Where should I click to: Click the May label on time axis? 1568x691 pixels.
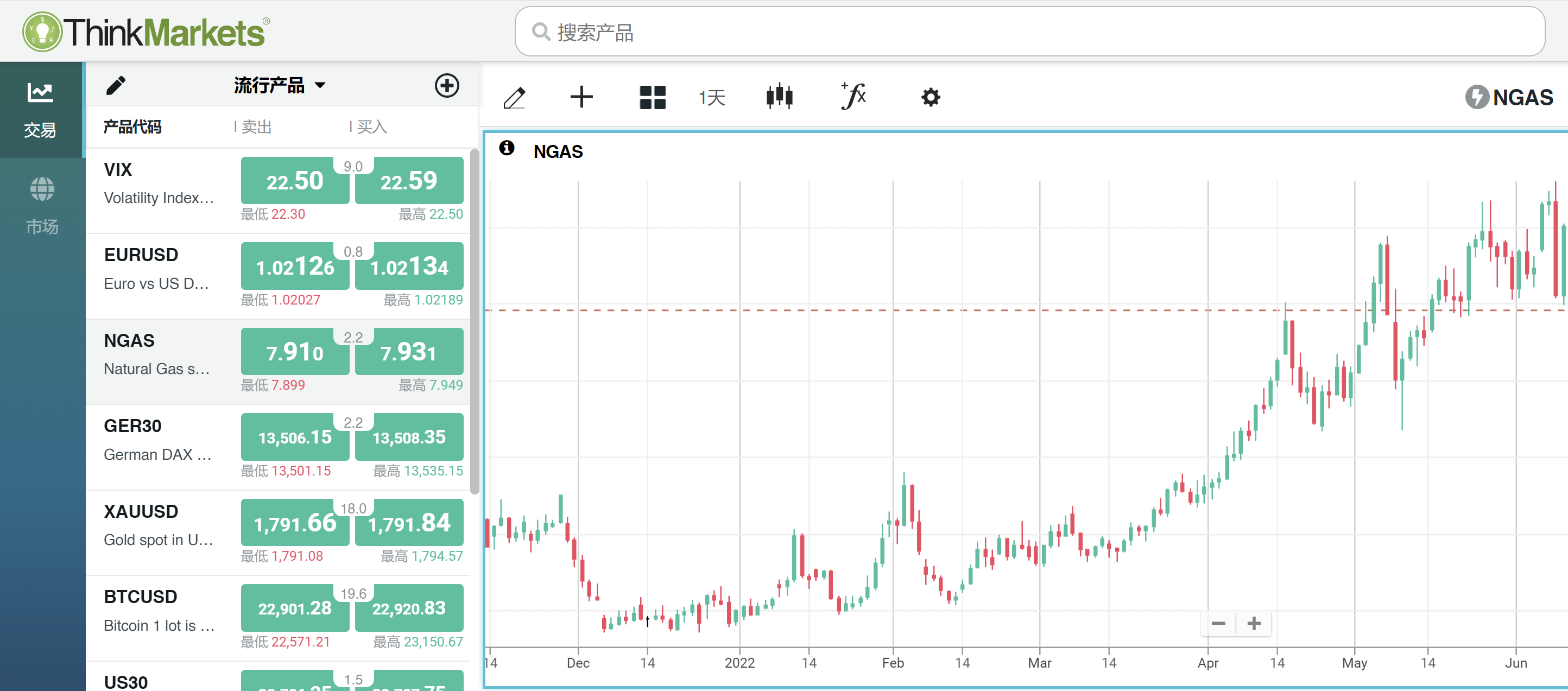(x=1354, y=663)
